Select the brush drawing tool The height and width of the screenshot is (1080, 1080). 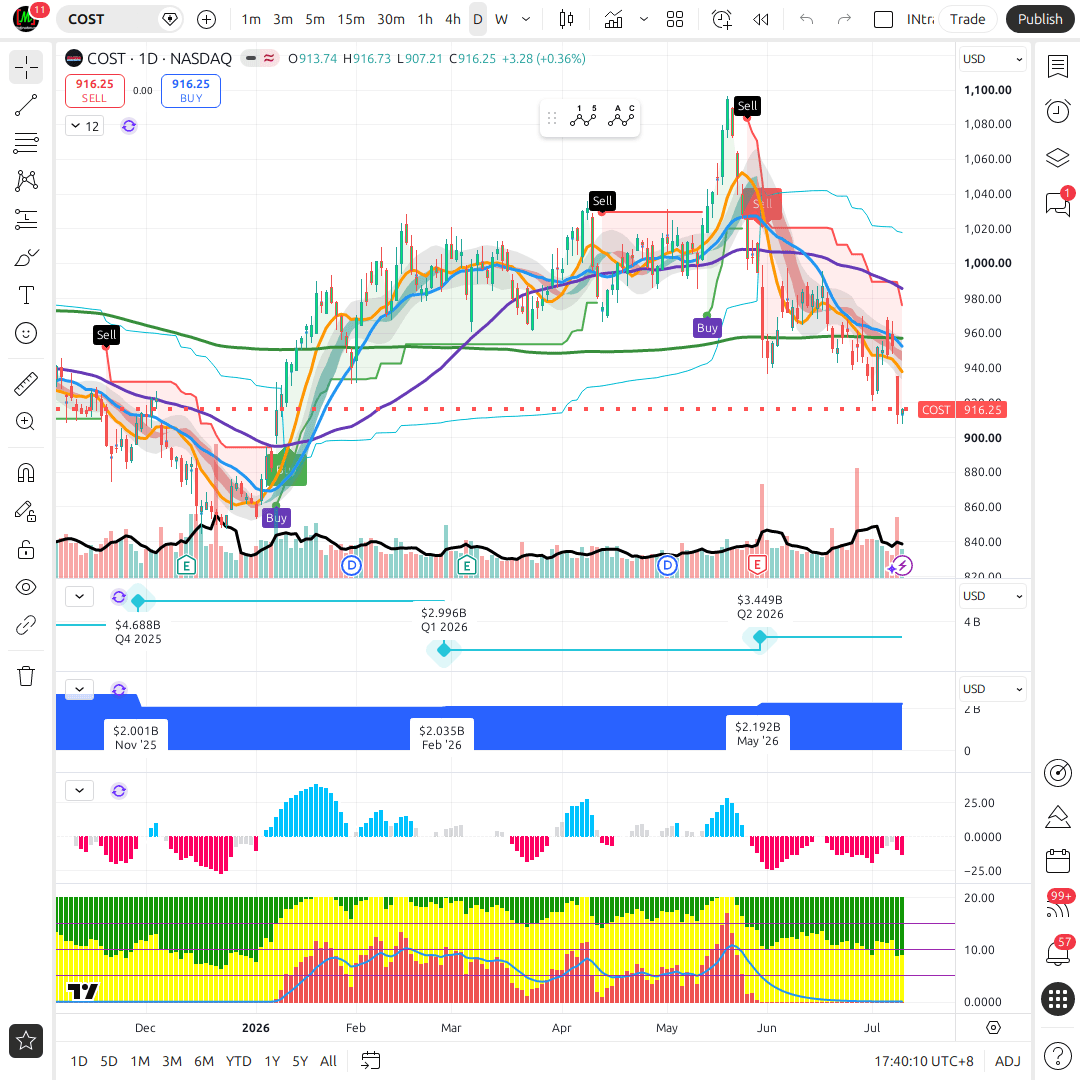click(26, 258)
